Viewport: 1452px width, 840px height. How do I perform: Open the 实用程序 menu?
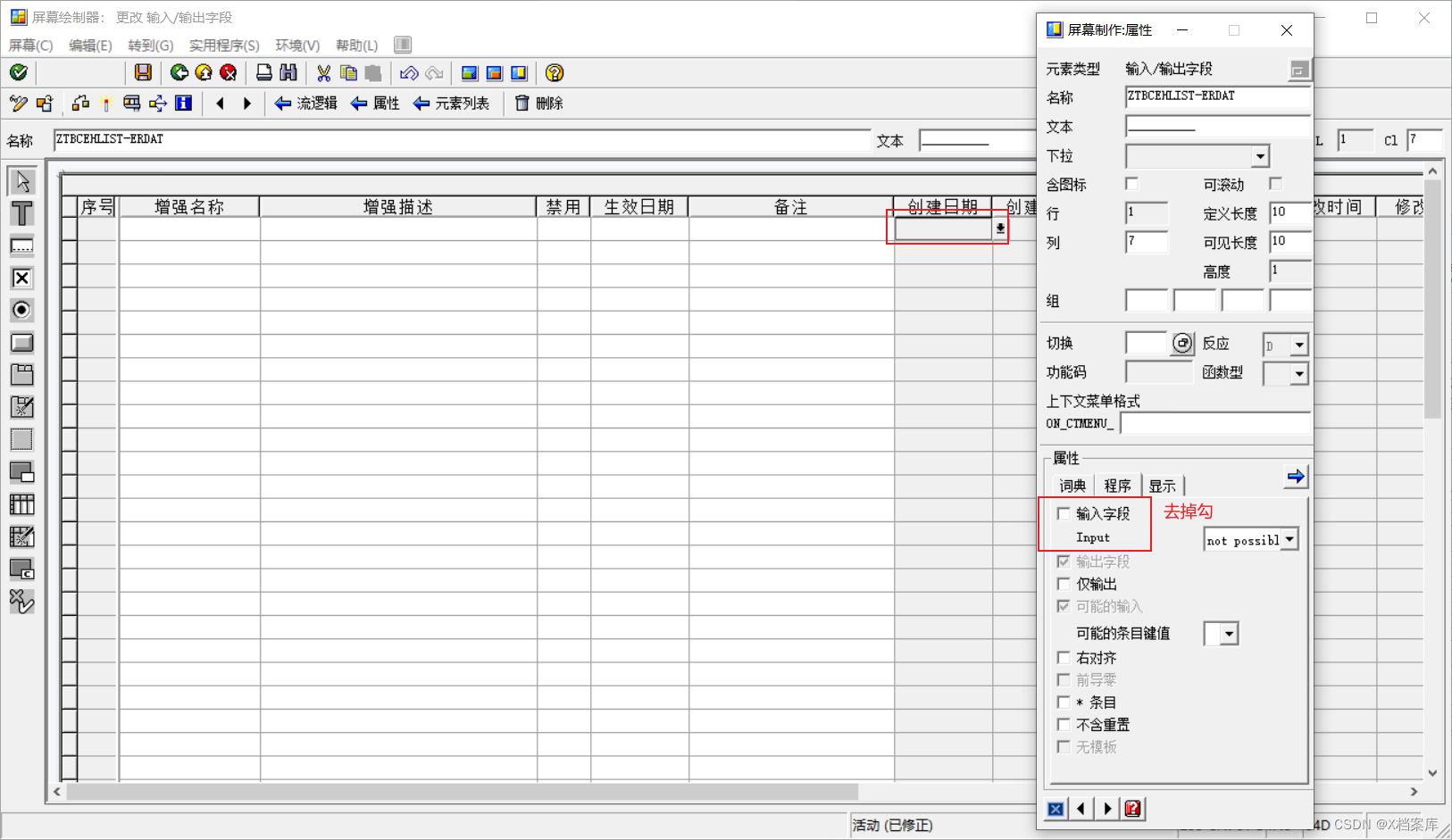224,46
